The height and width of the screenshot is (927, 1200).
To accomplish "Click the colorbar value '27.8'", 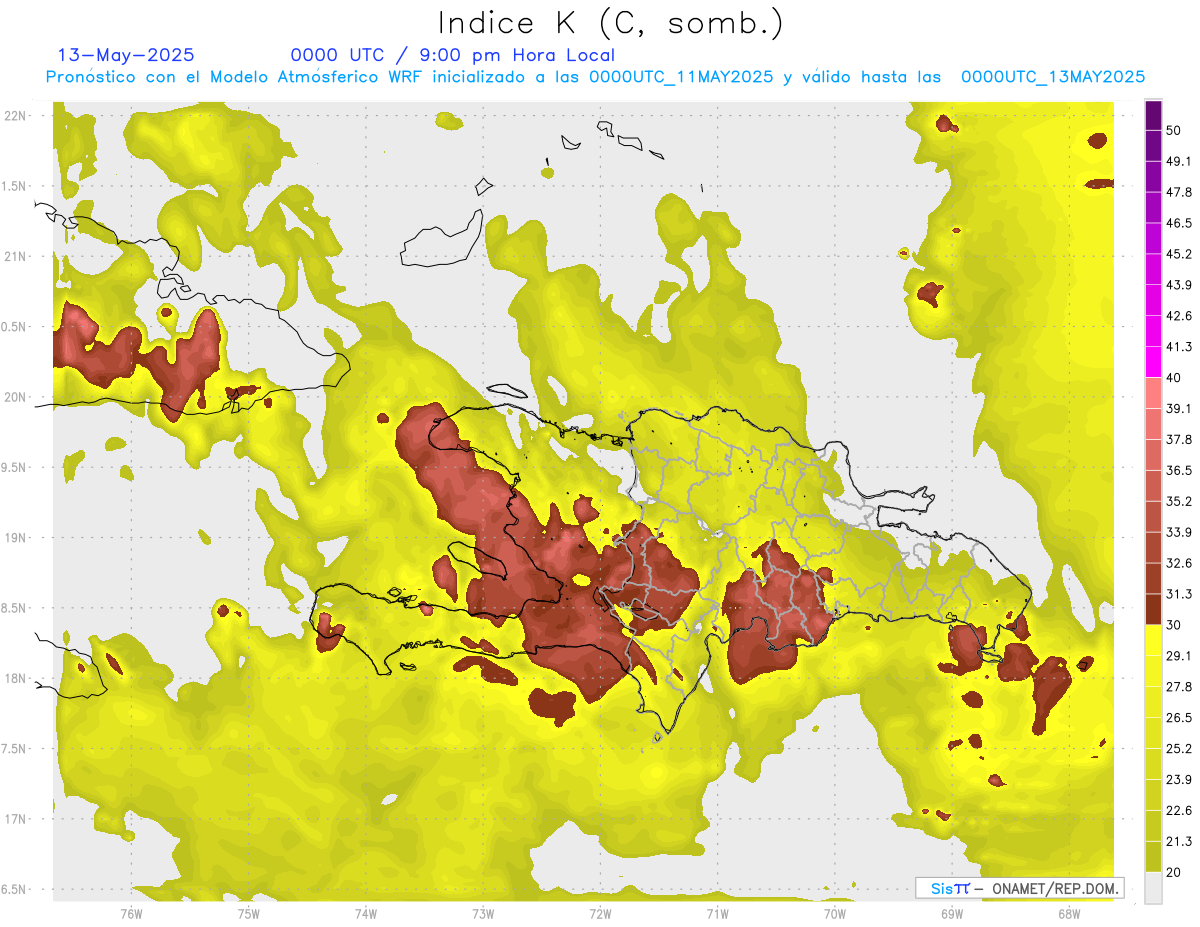I will pos(1178,687).
